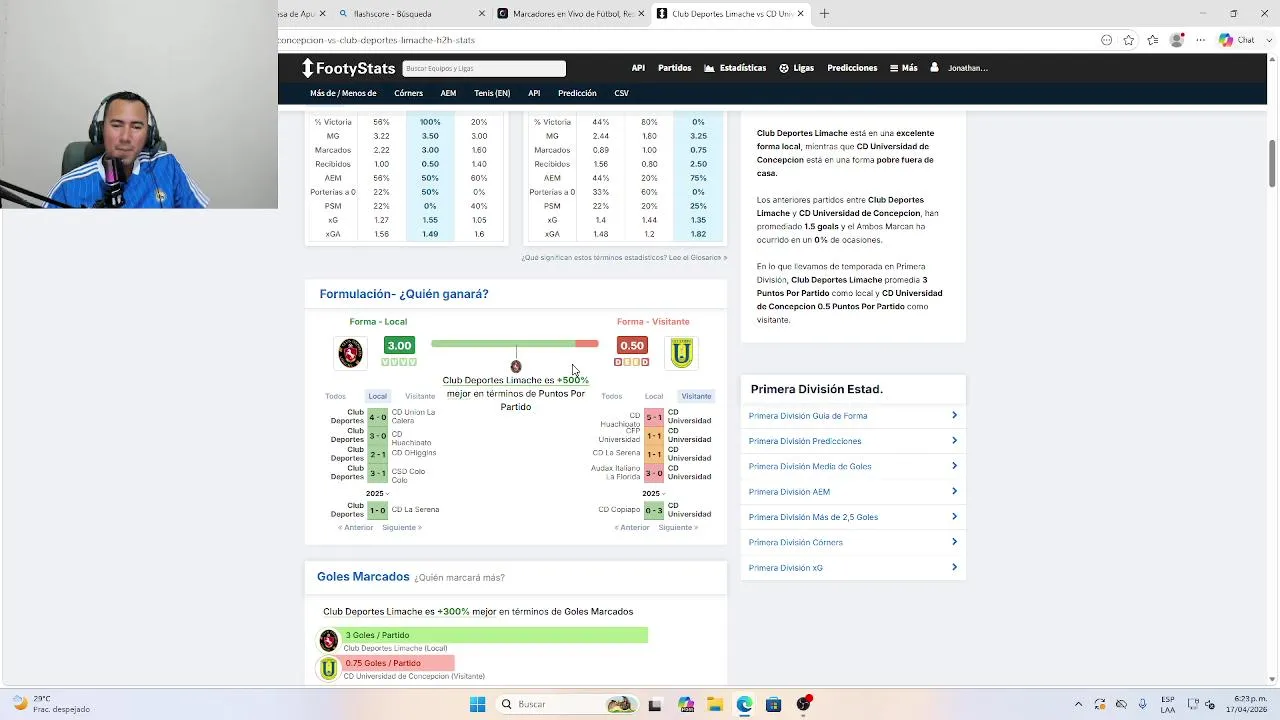Select Local filter under Forma Visitante
The image size is (1280, 720).
[654, 396]
